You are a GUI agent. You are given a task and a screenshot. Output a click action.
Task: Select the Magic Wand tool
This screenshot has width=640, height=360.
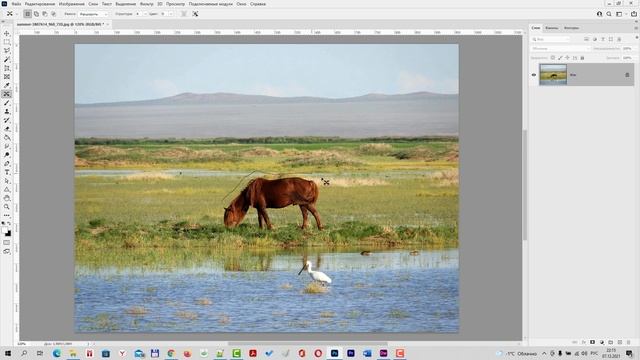tap(7, 60)
